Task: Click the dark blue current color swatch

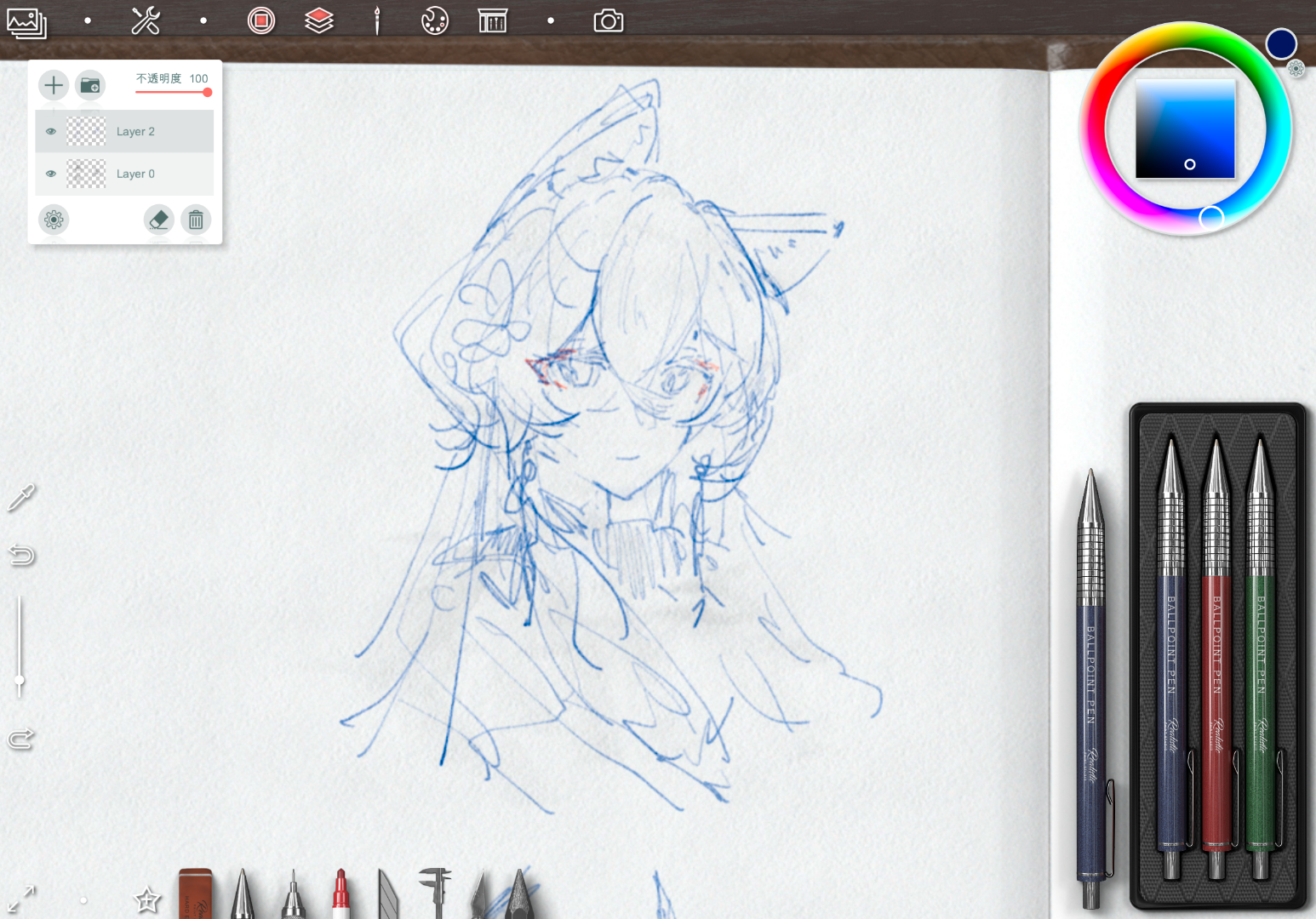Action: click(1280, 43)
